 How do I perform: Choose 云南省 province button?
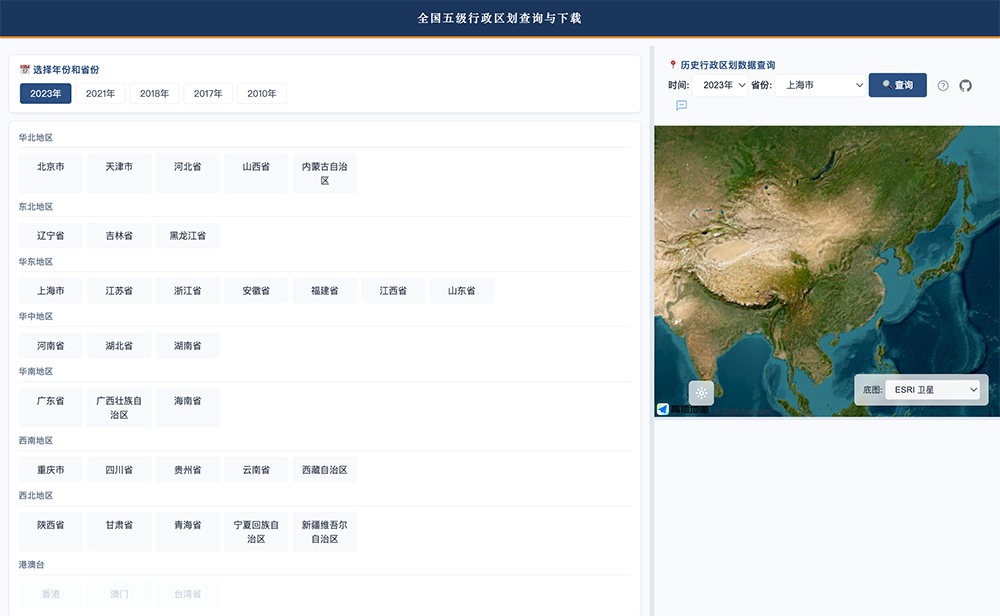256,470
